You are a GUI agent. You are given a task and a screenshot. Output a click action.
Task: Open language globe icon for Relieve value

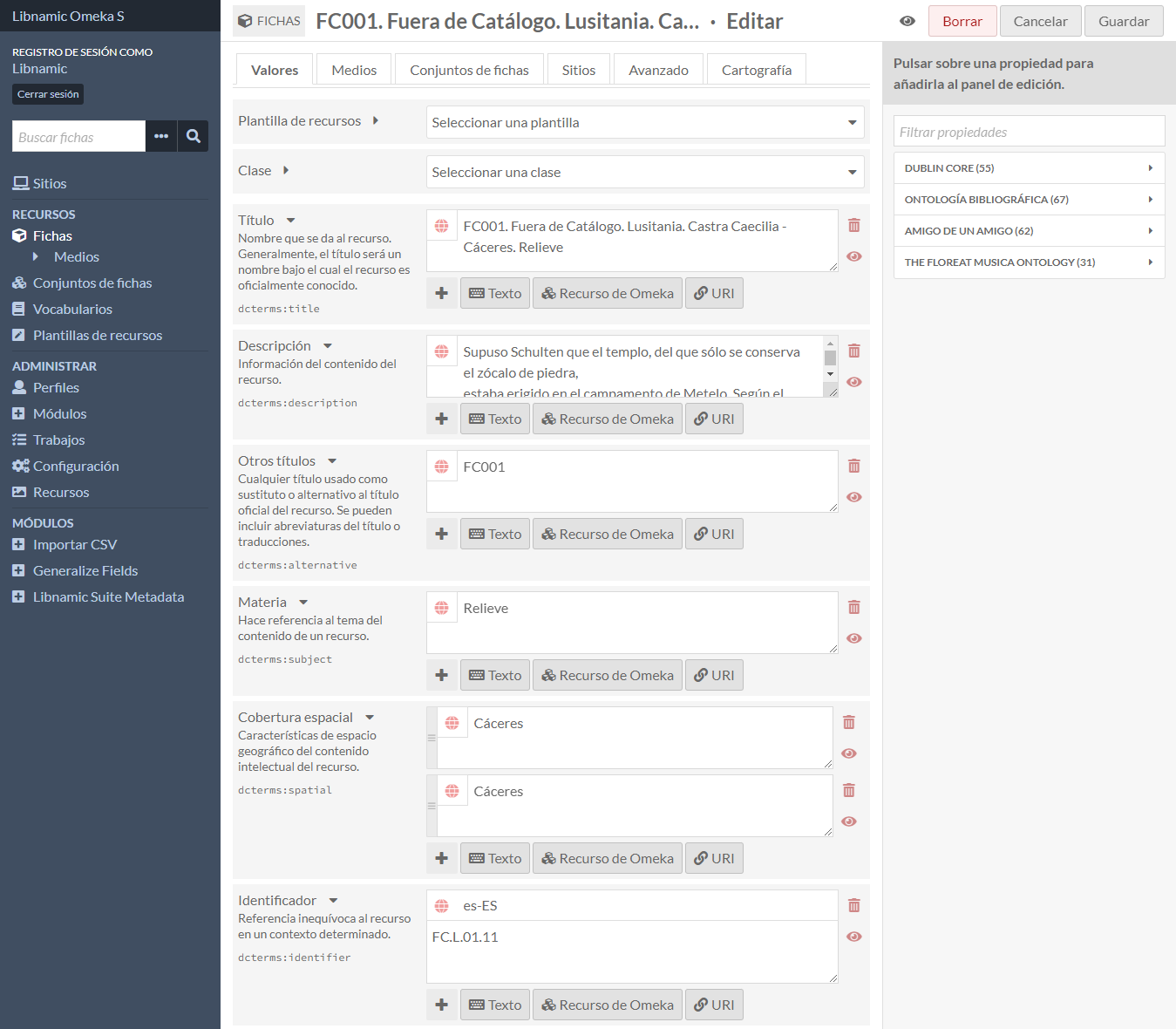click(442, 608)
